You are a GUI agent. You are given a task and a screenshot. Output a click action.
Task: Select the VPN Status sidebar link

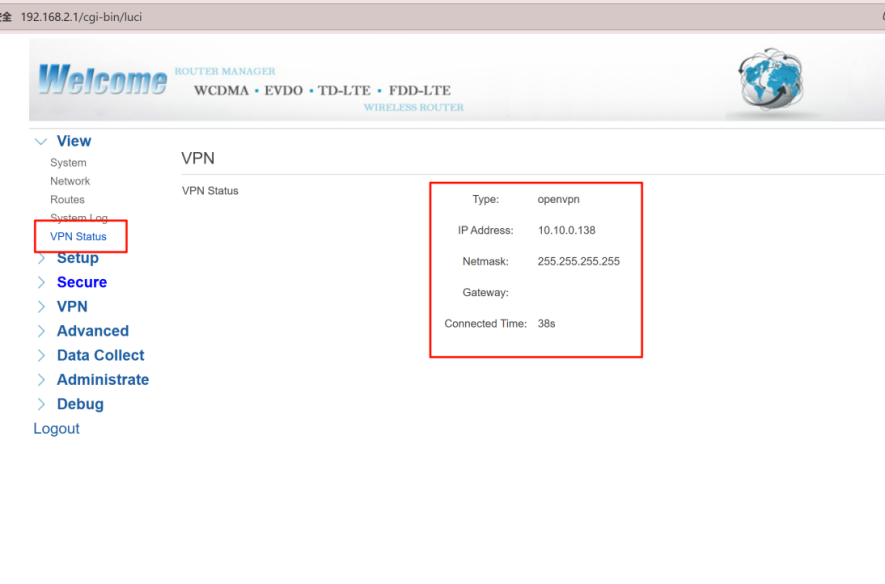point(78,237)
